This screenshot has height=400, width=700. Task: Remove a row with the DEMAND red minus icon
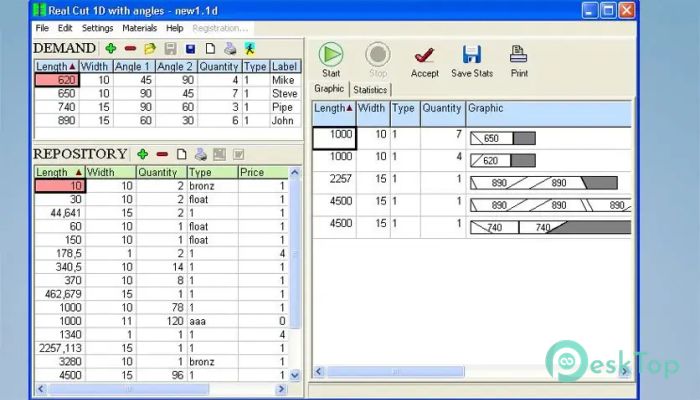click(130, 48)
